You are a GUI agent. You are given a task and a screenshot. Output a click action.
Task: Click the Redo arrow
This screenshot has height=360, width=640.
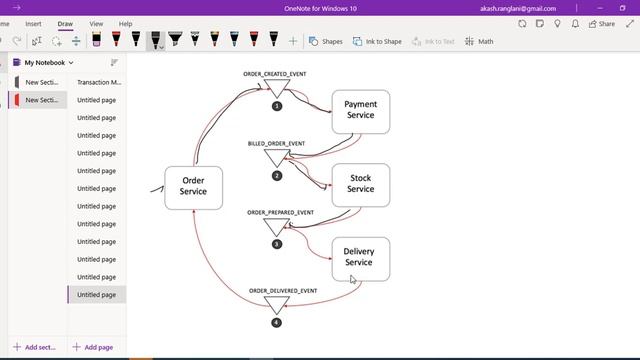pyautogui.click(x=17, y=41)
